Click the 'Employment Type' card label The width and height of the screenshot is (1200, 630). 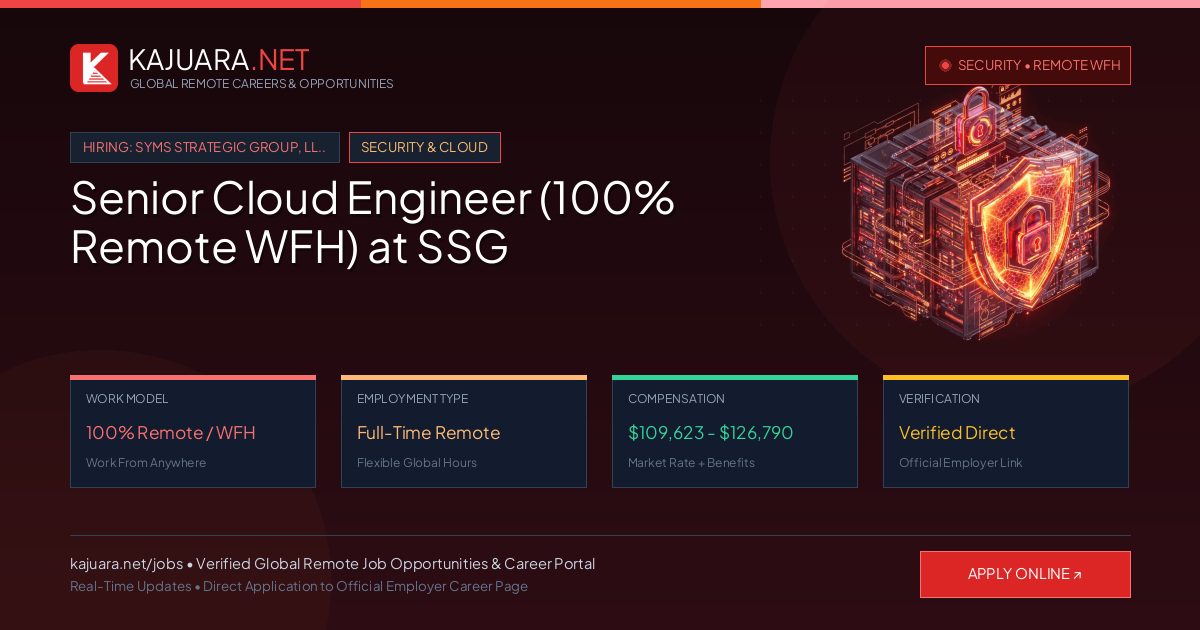pyautogui.click(x=412, y=399)
